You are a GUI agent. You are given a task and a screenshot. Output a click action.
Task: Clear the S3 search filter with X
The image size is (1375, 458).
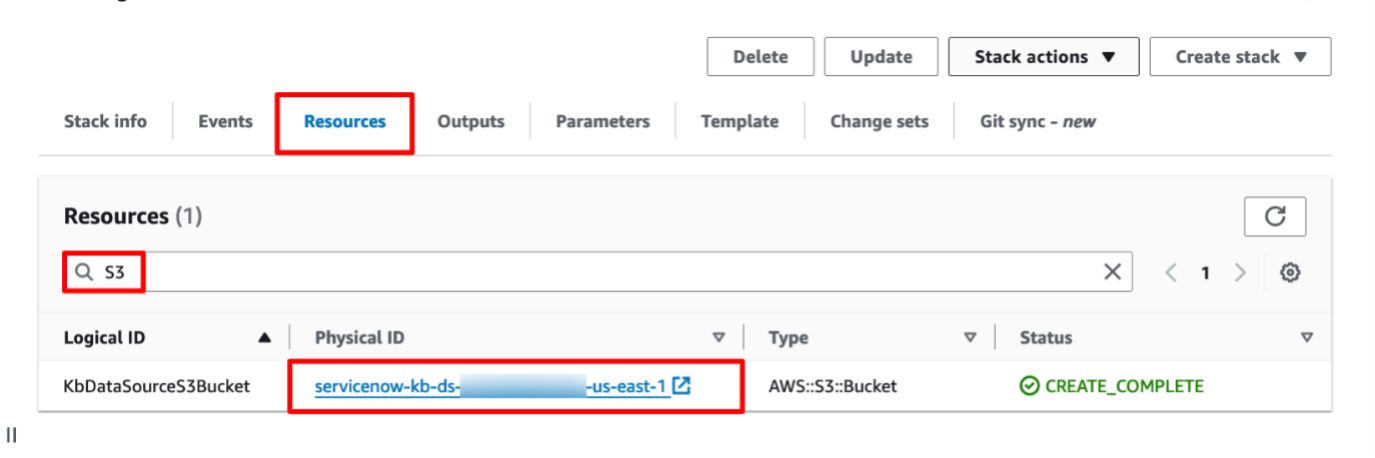[1112, 272]
